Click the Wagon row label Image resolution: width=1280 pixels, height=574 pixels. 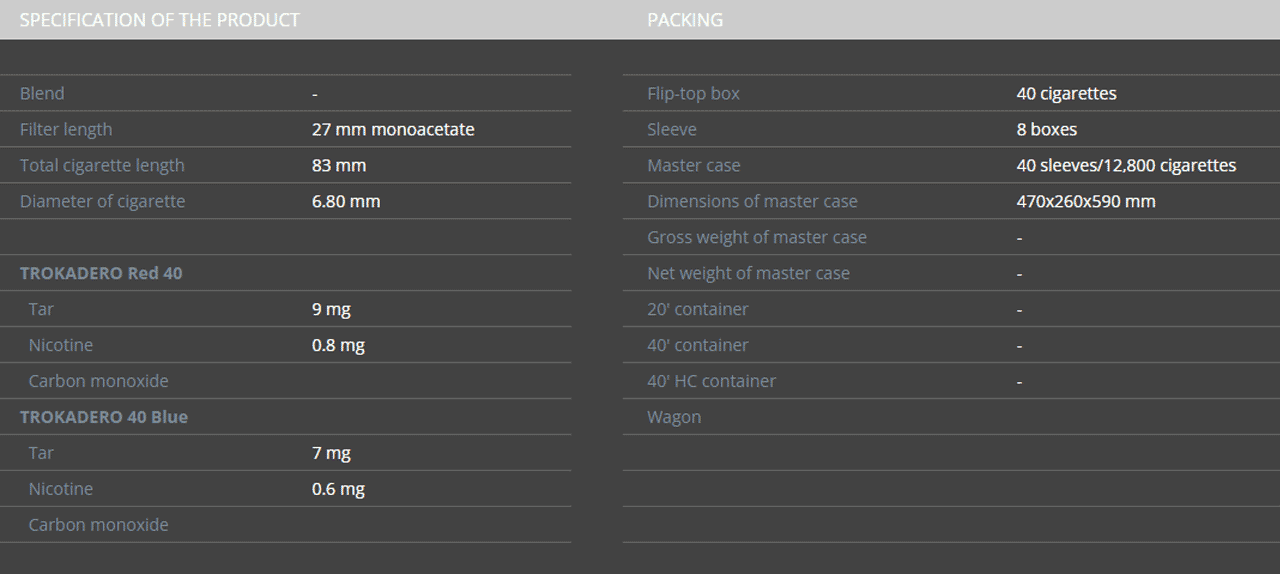click(x=674, y=418)
